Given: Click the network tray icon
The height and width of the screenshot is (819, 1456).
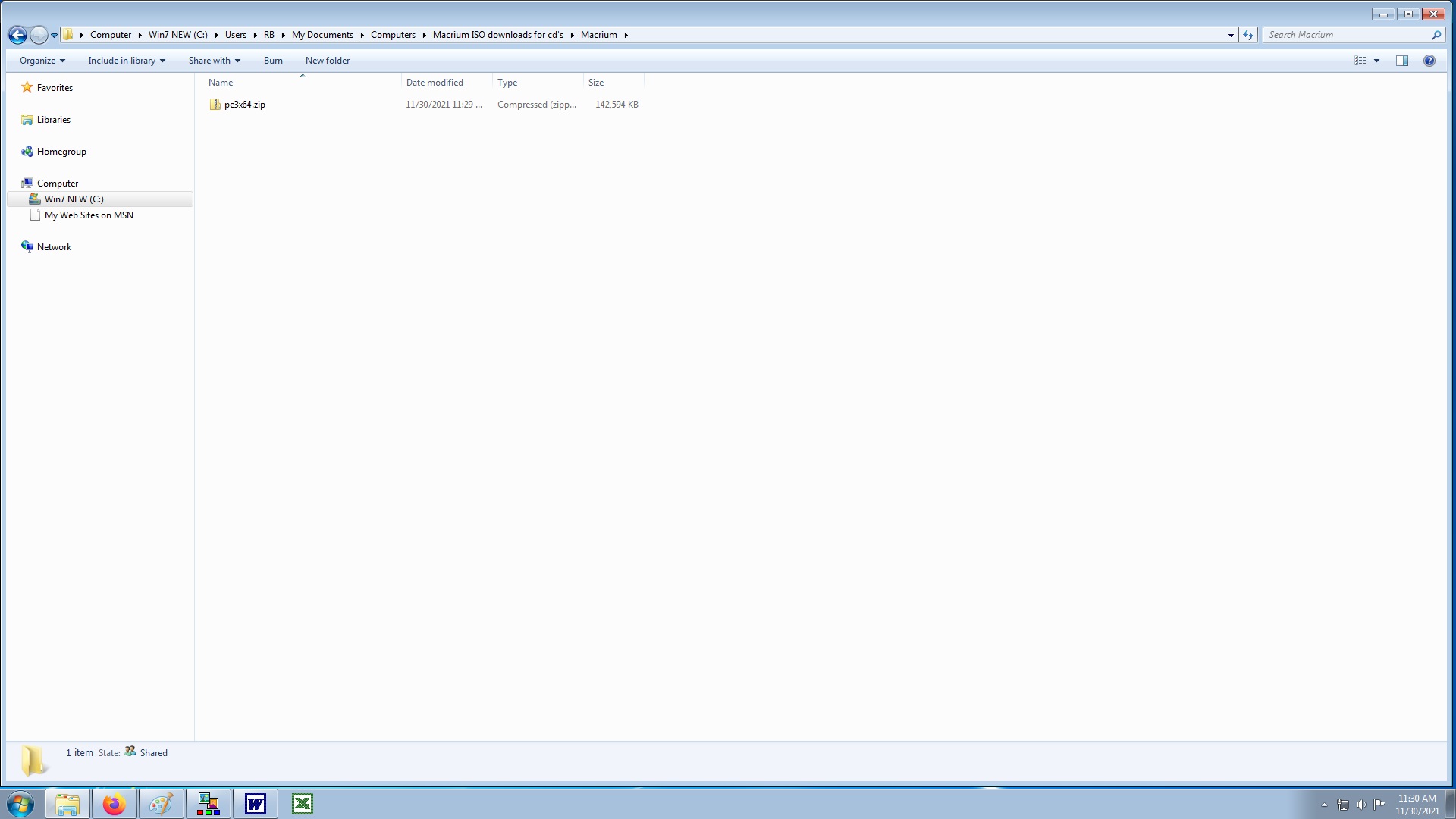Looking at the screenshot, I should point(1342,805).
